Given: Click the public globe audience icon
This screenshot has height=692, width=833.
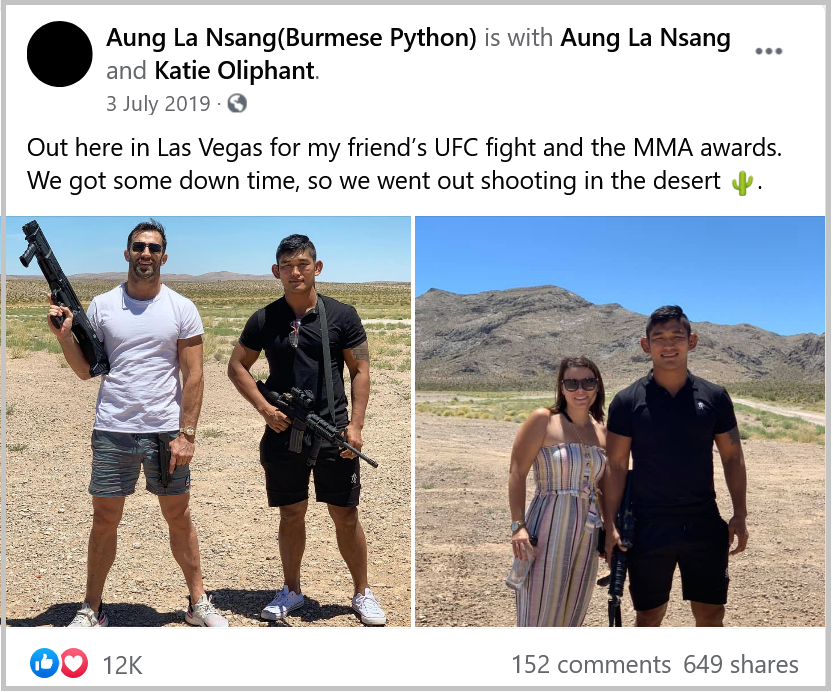Looking at the screenshot, I should 237,103.
